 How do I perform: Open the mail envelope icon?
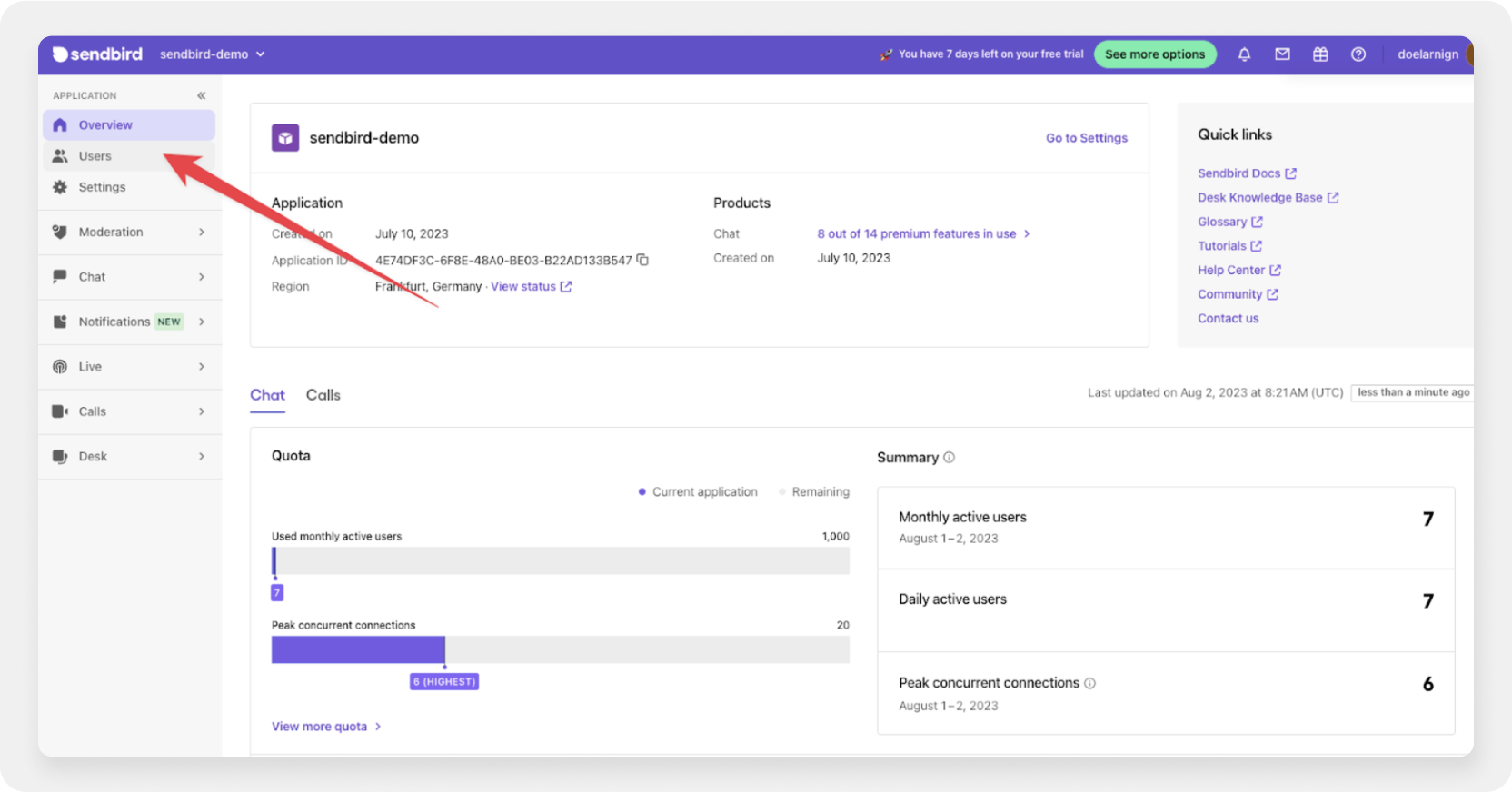point(1282,54)
